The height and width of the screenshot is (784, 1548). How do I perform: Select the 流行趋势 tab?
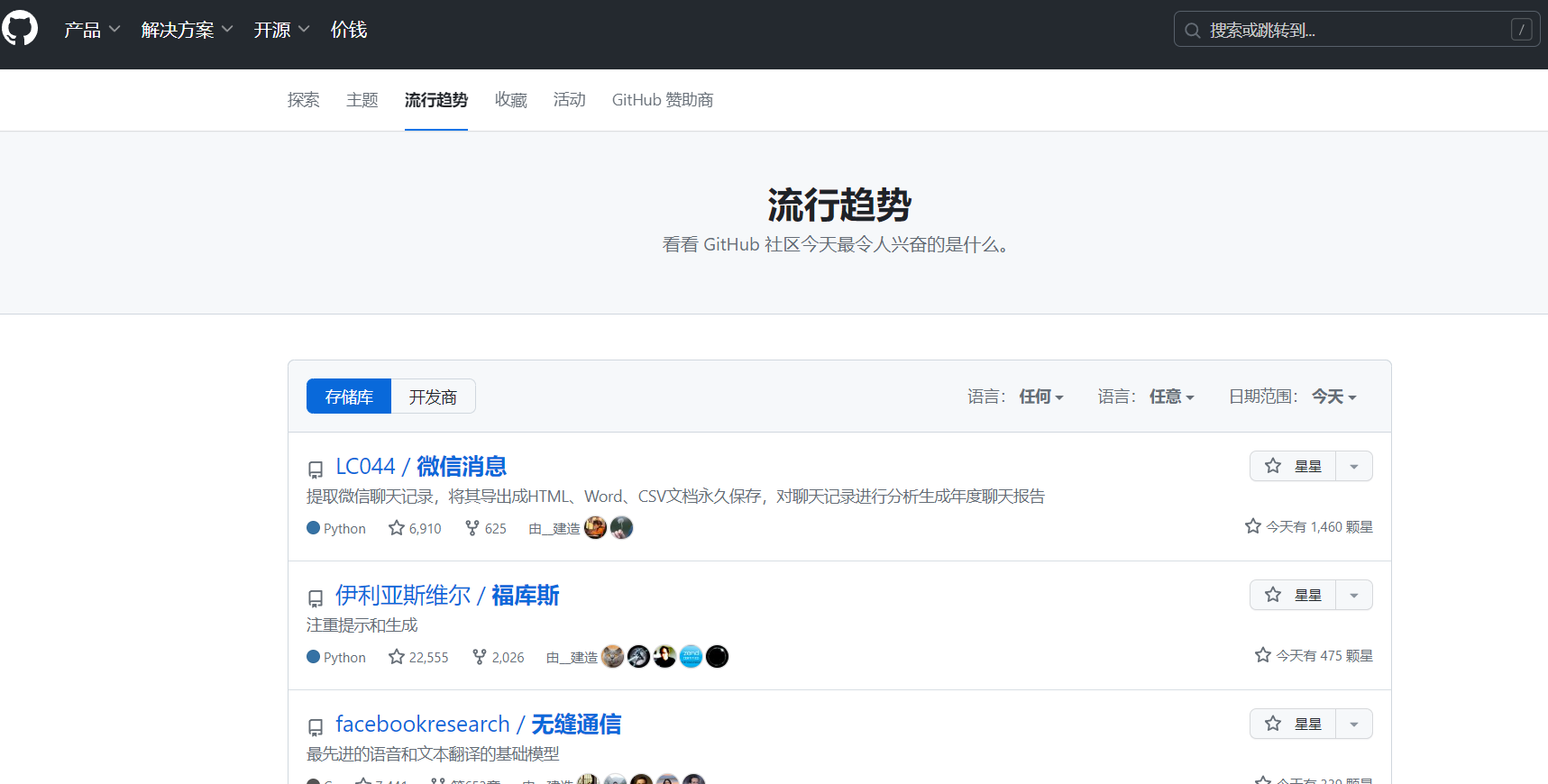pos(436,100)
